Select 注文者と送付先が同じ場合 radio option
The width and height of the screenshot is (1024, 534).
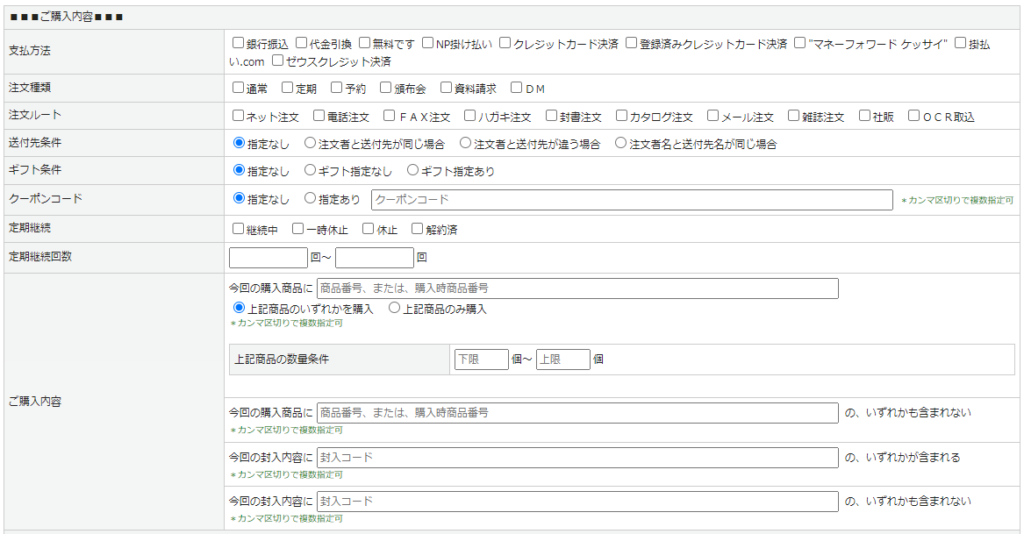pos(310,143)
